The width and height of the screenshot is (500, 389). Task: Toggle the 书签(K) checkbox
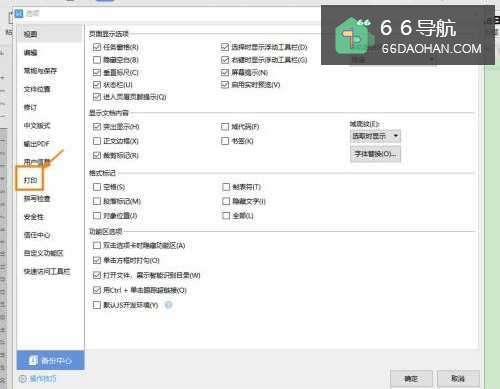225,141
